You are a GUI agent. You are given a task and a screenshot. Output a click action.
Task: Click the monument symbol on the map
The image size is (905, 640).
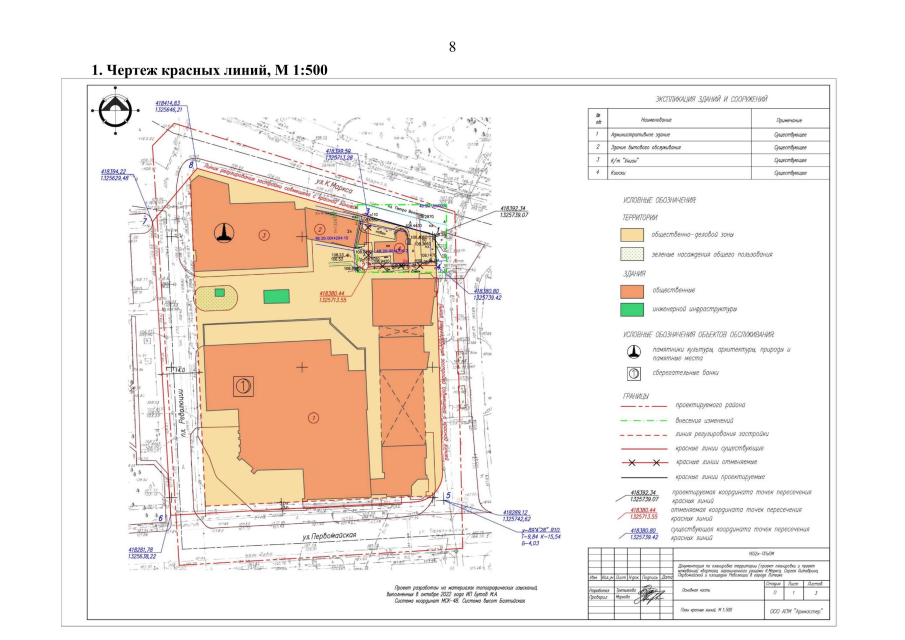(x=226, y=233)
